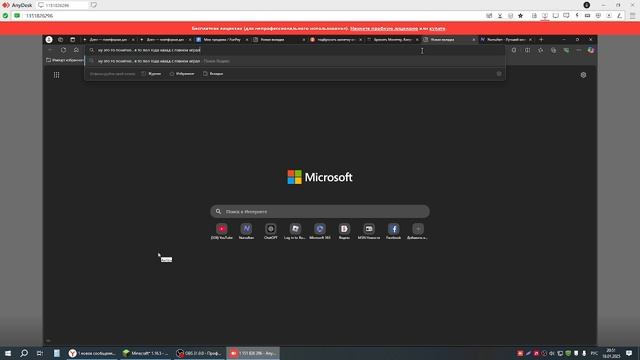This screenshot has height=360, width=640.
Task: Open the Edge Copilot icon
Action: point(591,50)
